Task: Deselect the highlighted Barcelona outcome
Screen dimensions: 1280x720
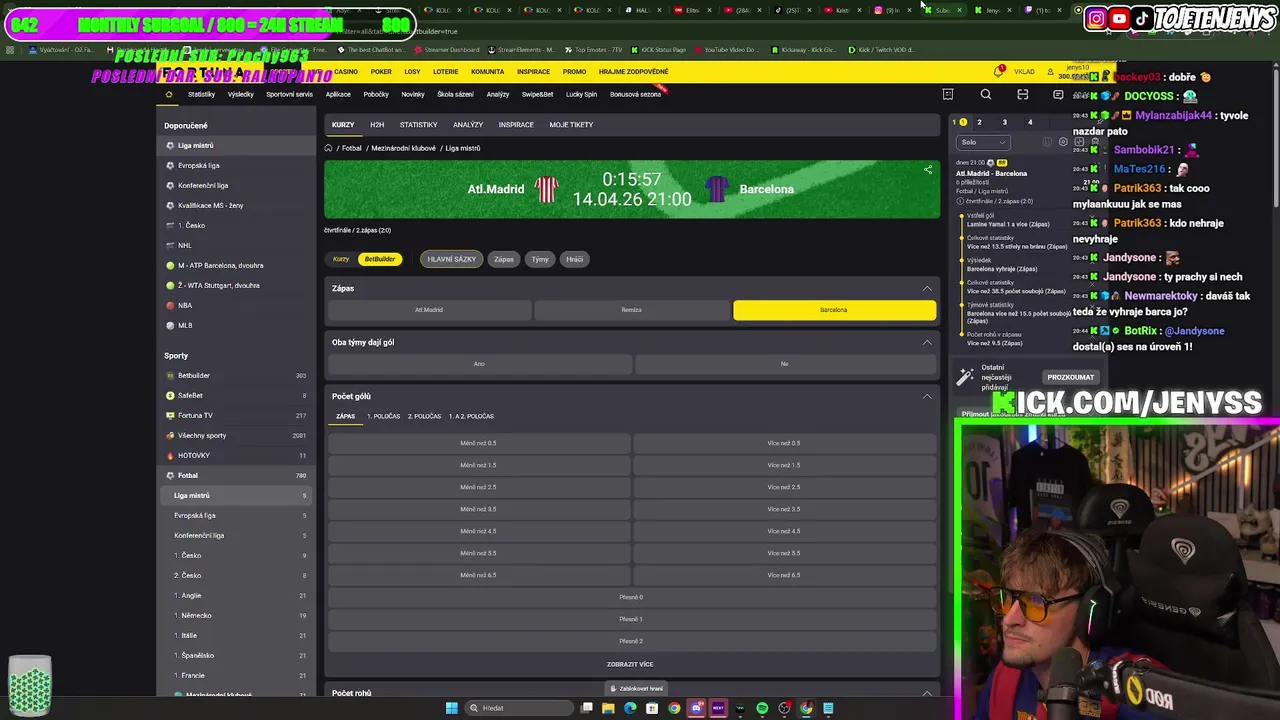Action: 834,310
